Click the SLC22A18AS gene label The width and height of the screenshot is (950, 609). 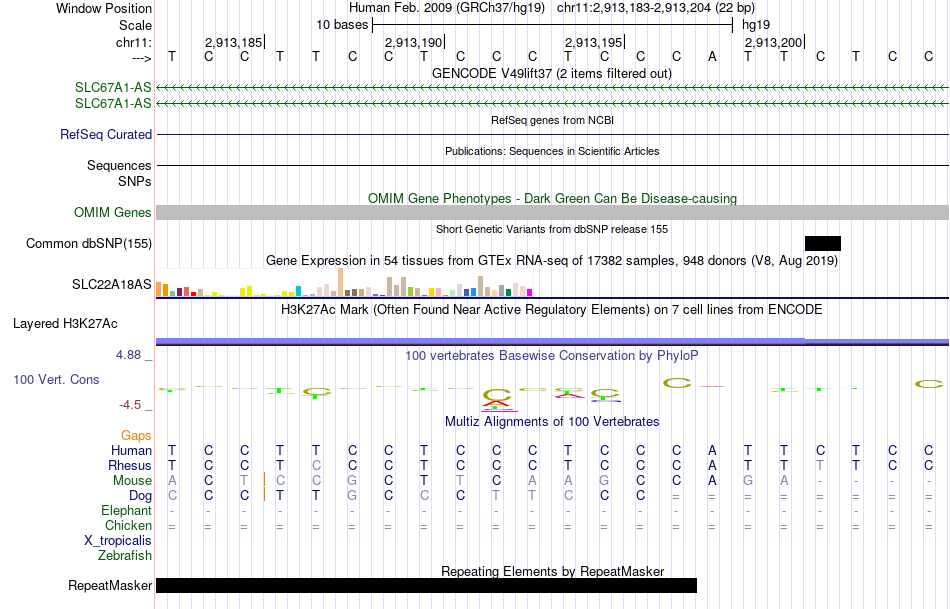pos(111,284)
